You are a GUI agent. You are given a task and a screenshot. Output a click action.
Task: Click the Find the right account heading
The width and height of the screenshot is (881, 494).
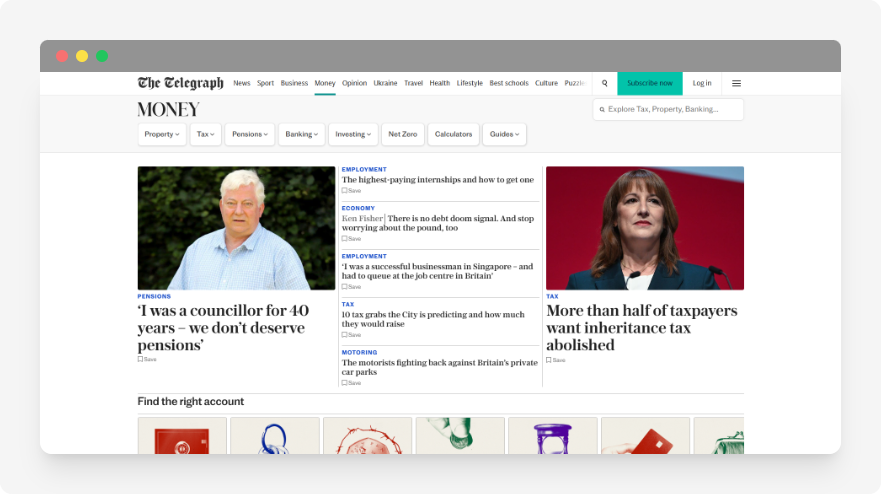coord(190,401)
